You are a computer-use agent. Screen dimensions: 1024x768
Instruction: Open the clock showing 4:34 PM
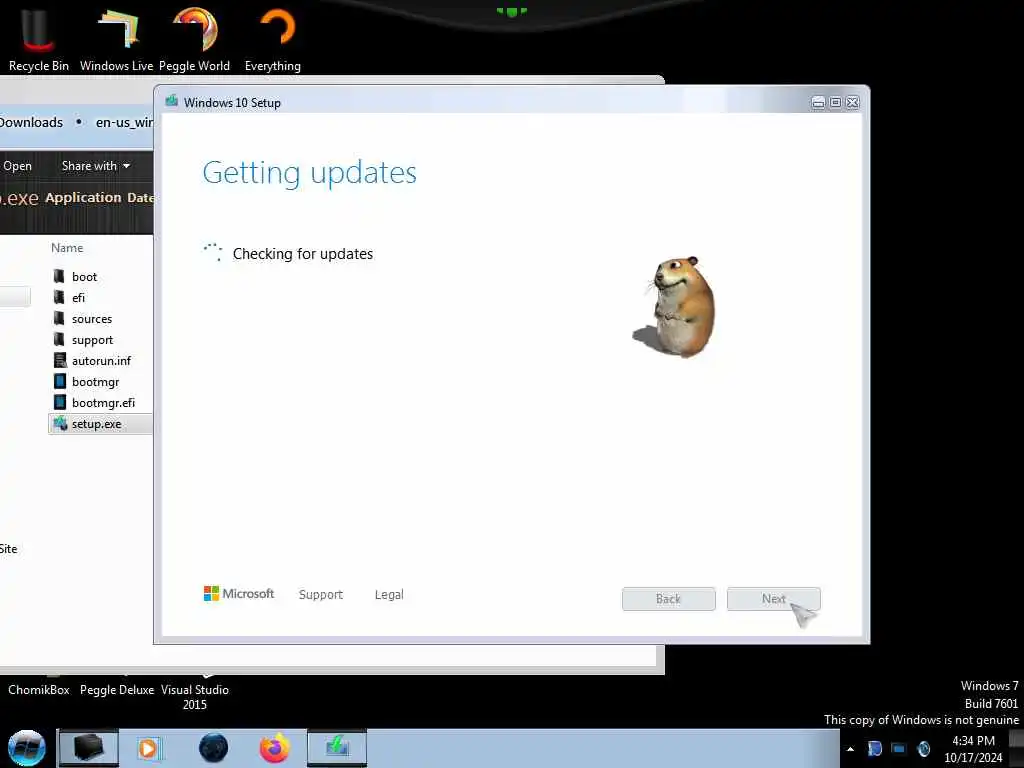point(973,748)
